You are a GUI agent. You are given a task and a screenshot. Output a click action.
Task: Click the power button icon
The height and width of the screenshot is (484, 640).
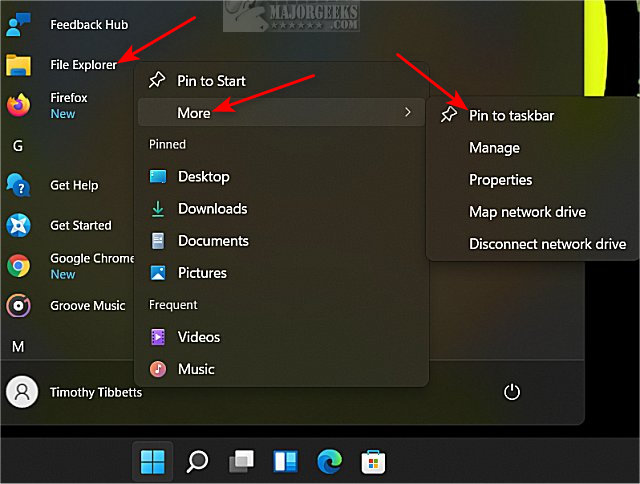(511, 392)
